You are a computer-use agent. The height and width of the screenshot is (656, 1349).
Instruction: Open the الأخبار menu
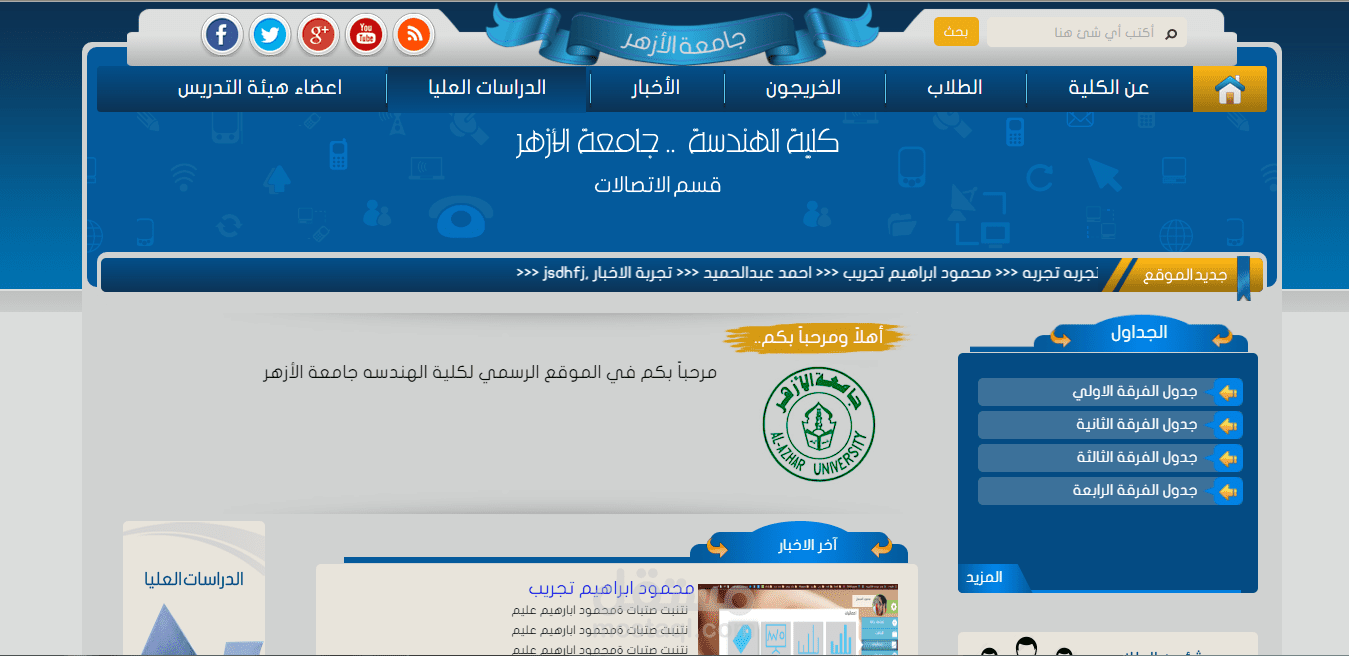tap(655, 88)
